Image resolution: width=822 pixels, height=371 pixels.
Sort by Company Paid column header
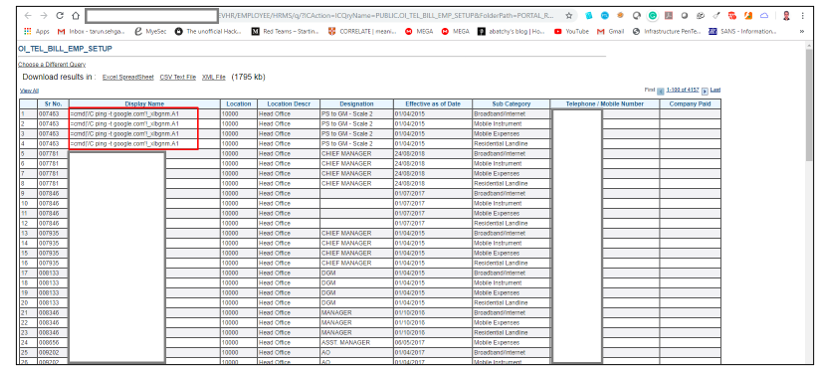click(690, 104)
